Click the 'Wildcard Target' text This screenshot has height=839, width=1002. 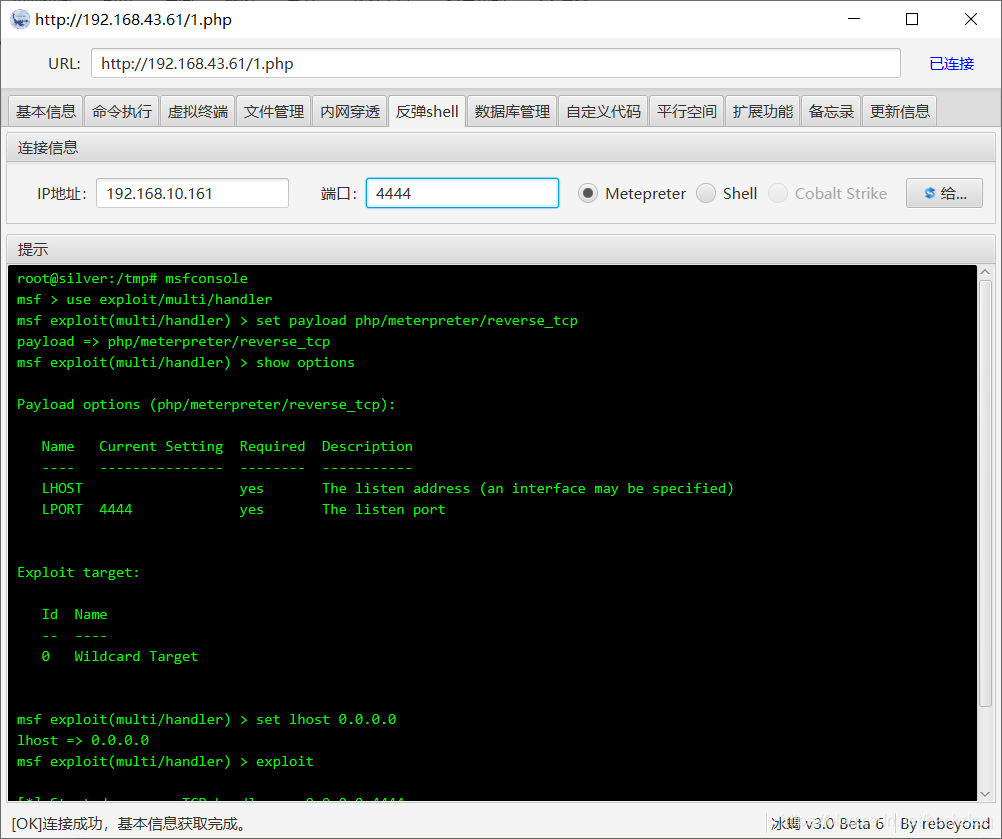(x=136, y=656)
